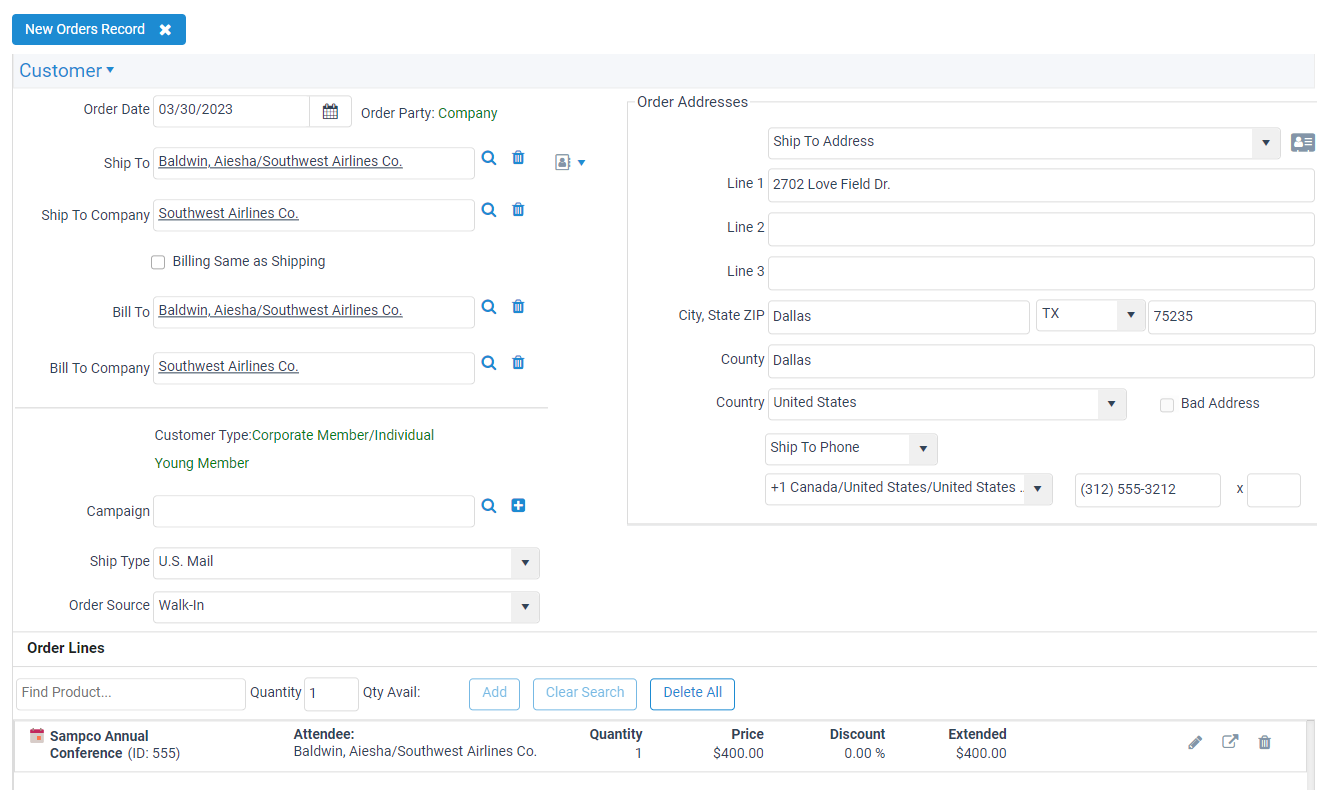Select the New Orders Record tab
The image size is (1317, 790).
coord(85,30)
